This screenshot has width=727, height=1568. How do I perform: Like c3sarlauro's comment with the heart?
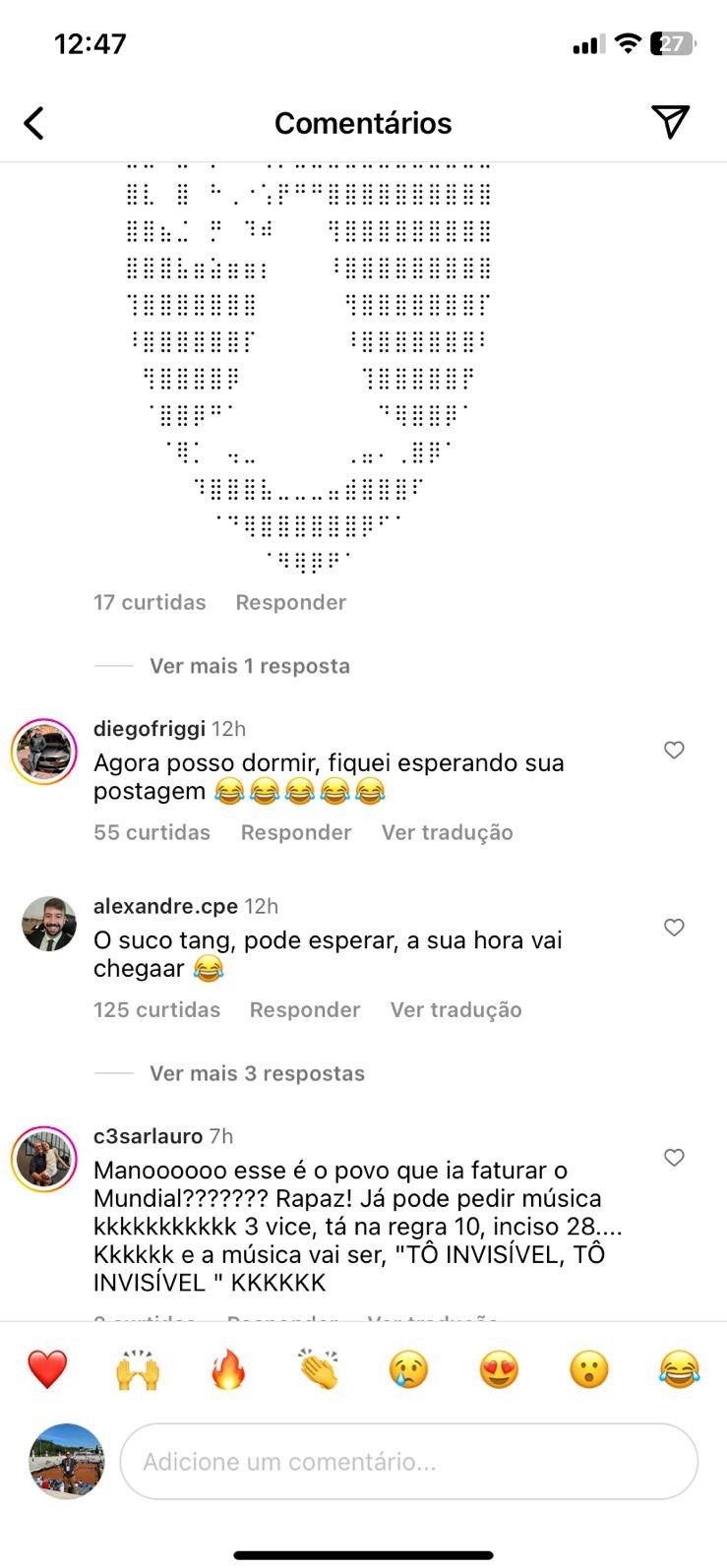[x=674, y=1158]
